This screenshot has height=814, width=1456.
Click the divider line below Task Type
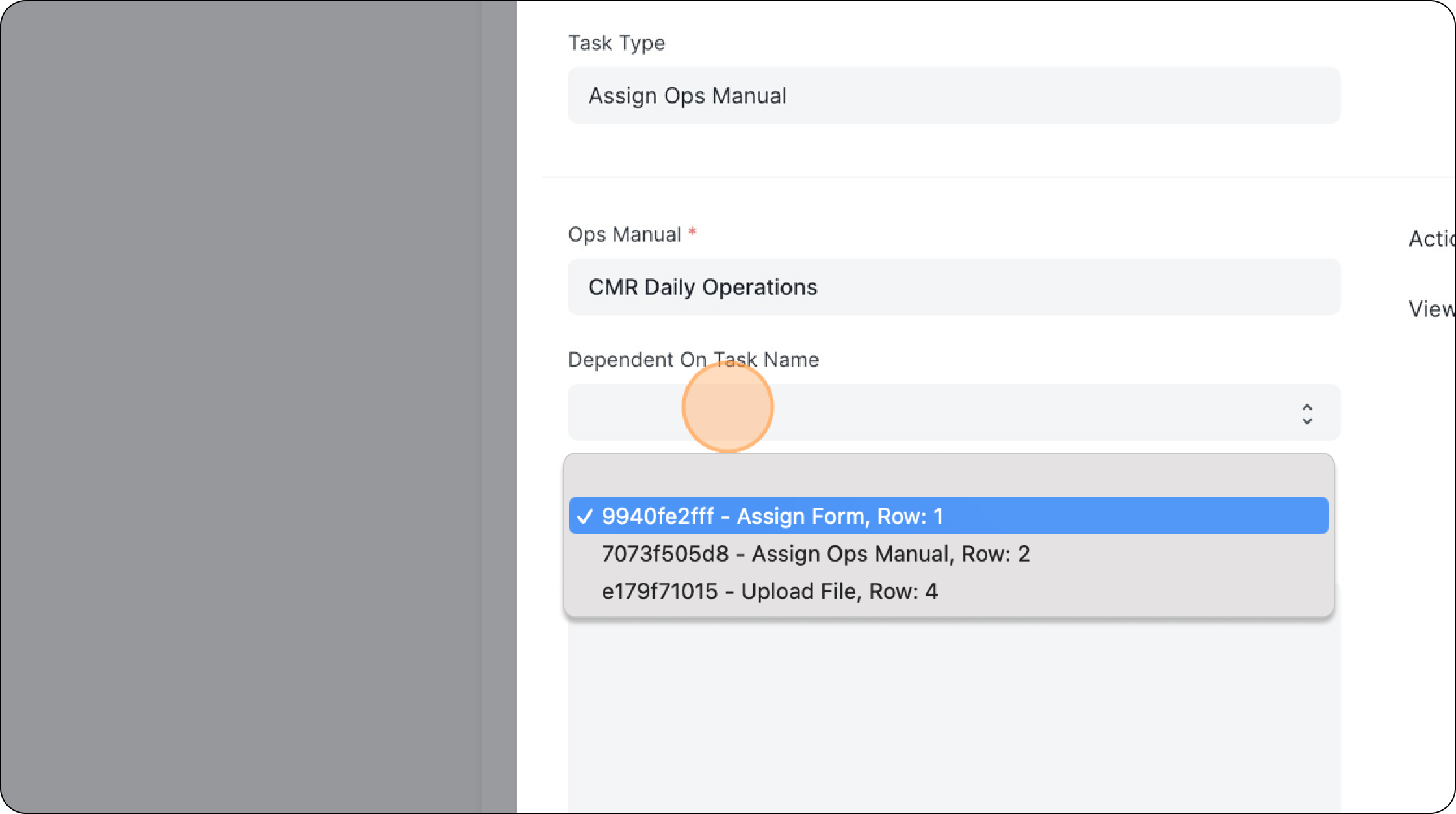pyautogui.click(x=975, y=176)
